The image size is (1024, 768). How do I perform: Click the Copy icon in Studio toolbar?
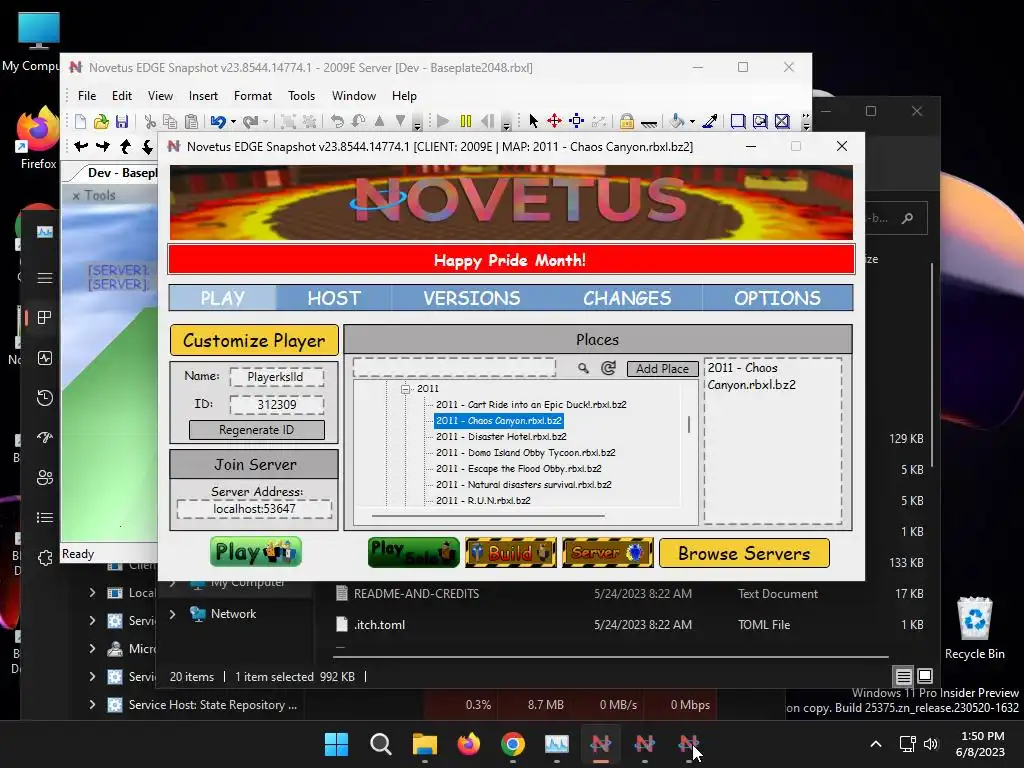tap(170, 121)
